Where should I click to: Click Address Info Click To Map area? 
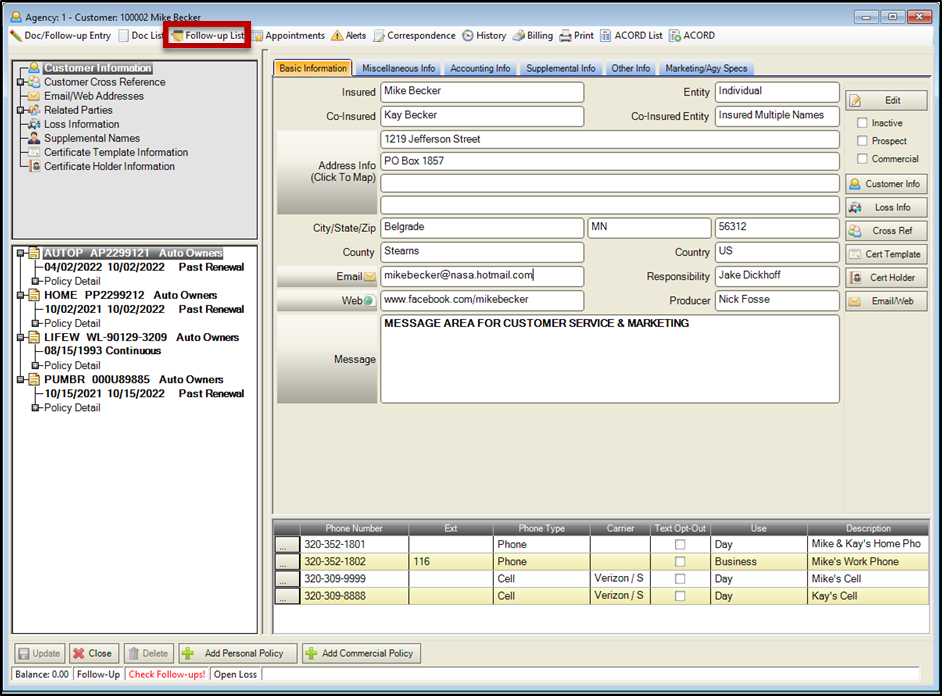pos(327,172)
